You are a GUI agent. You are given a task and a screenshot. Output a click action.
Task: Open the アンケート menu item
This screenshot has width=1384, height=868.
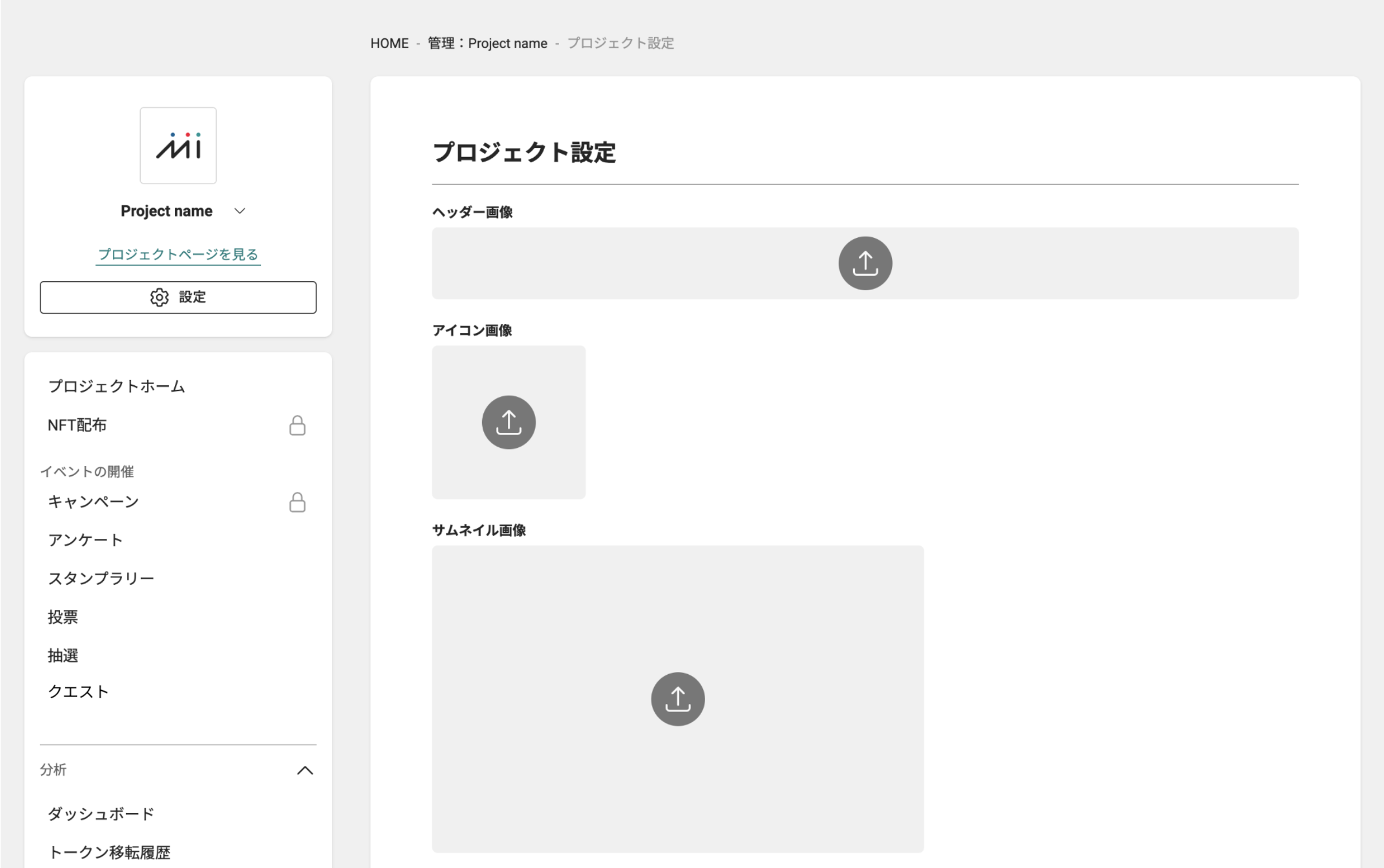85,540
